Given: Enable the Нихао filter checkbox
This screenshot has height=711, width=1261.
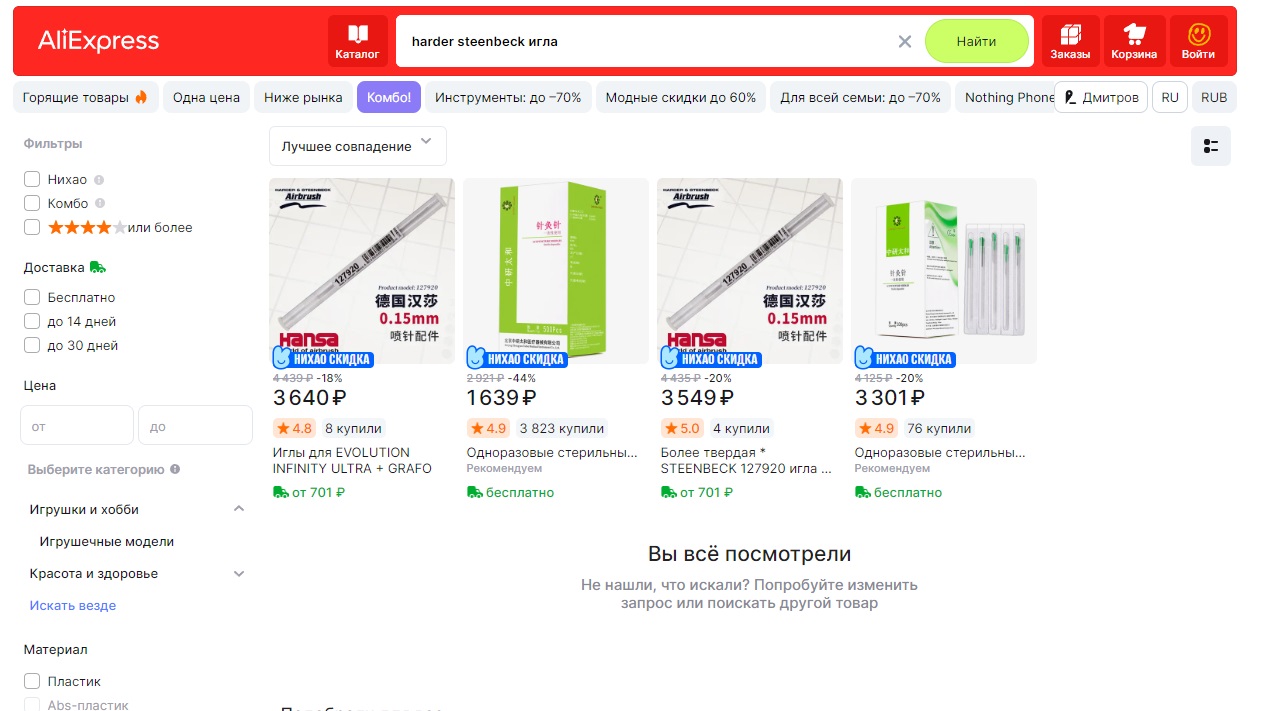Looking at the screenshot, I should (32, 180).
